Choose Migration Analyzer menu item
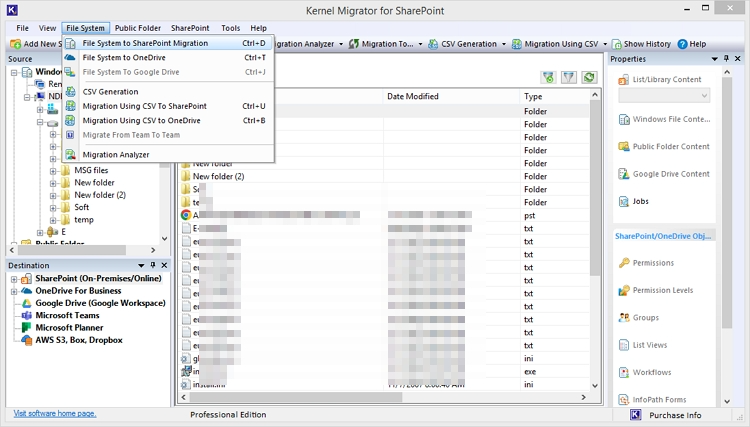 pos(168,155)
